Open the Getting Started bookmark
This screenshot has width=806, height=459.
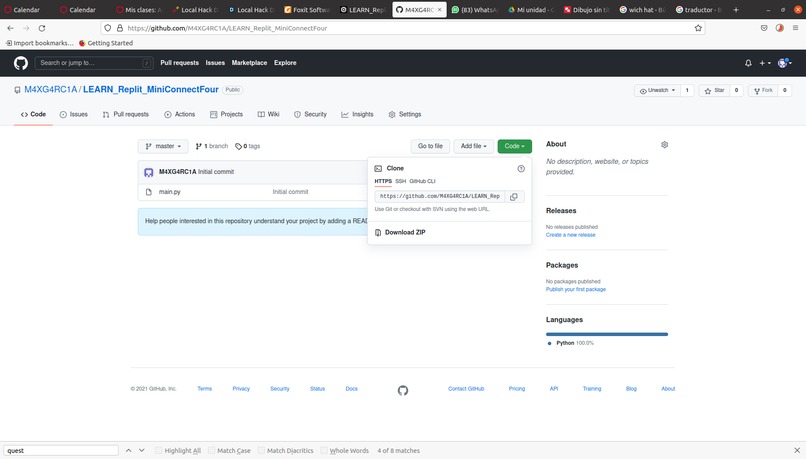tap(105, 43)
